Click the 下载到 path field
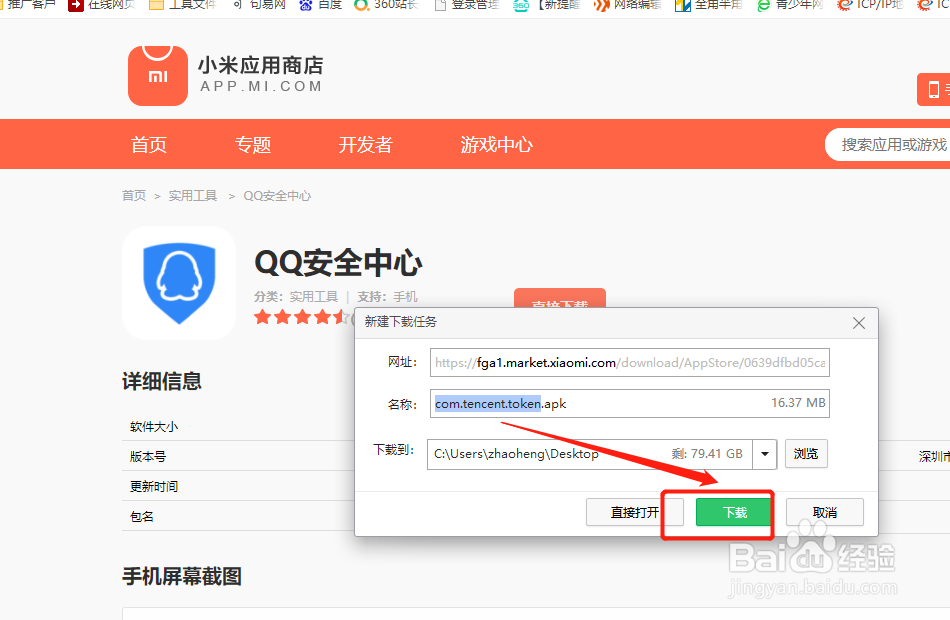Viewport: 950px width, 620px height. 590,454
